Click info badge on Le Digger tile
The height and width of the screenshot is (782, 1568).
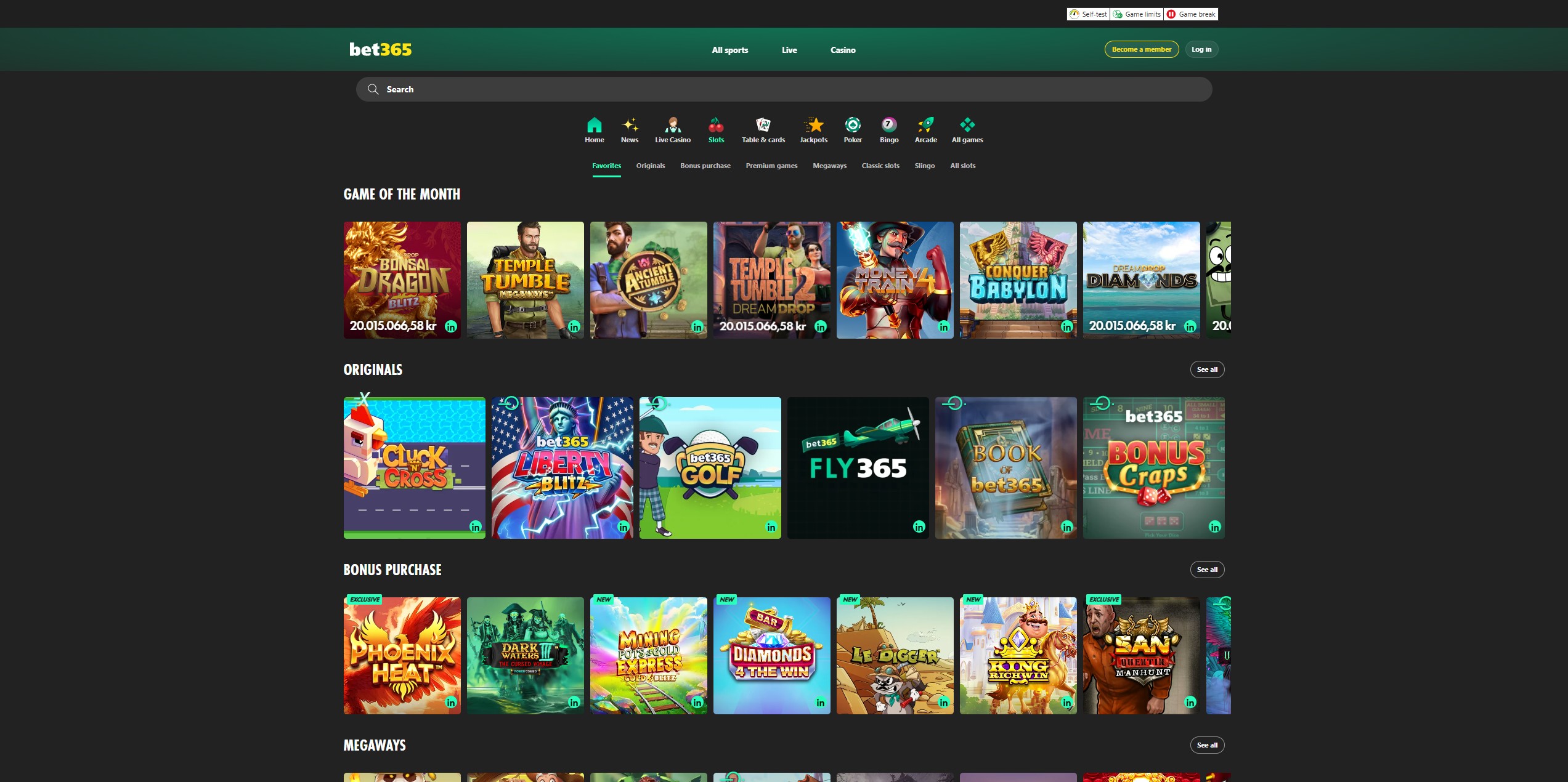point(944,703)
